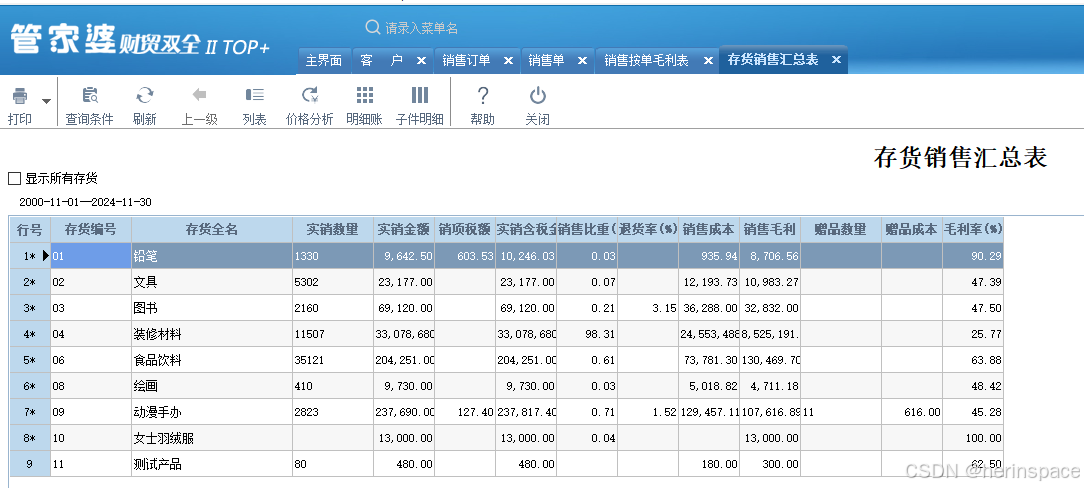Viewport: 1084px width, 488px height.
Task: Select the 绘画 row name cell
Action: click(212, 386)
